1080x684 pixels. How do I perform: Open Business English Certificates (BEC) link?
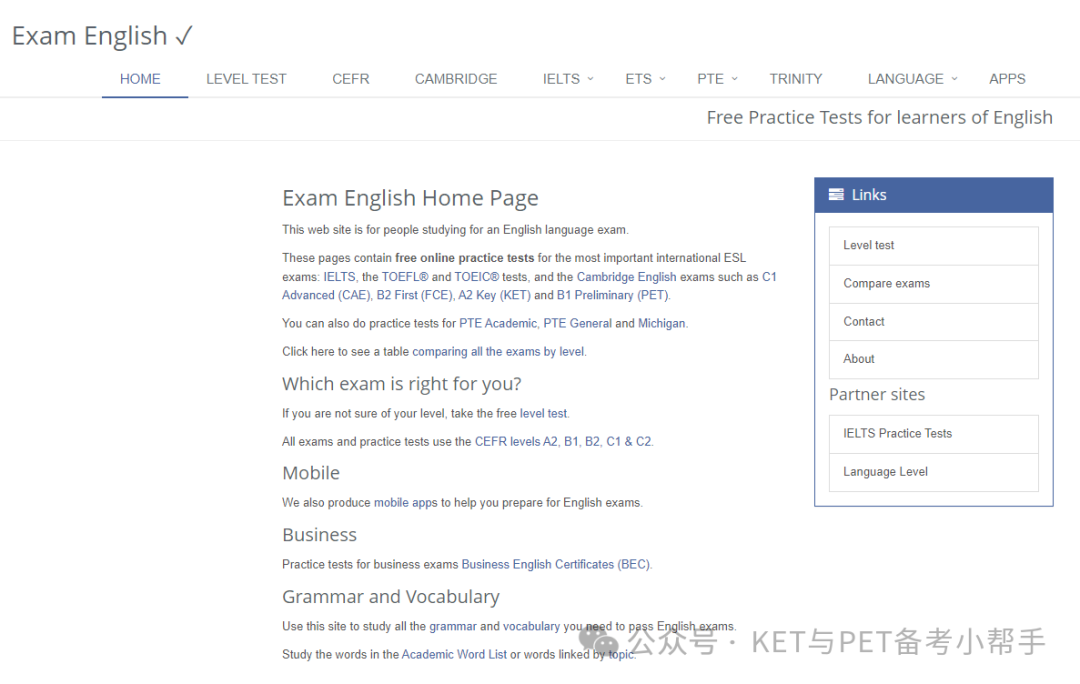tap(556, 565)
